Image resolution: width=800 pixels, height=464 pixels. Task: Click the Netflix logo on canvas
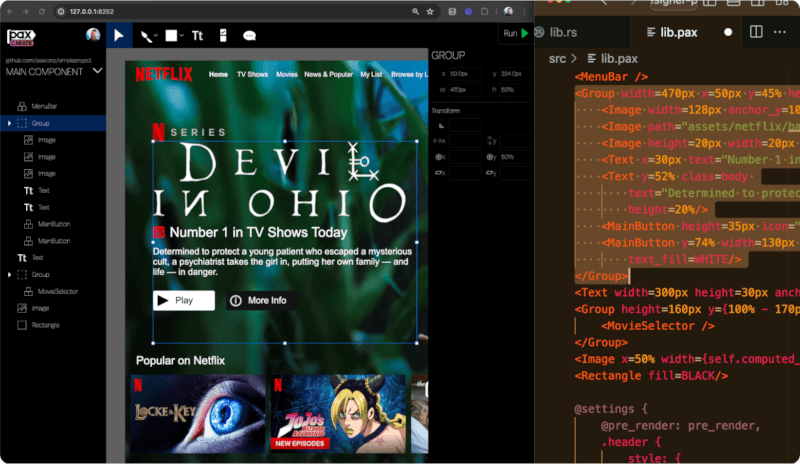pyautogui.click(x=164, y=75)
